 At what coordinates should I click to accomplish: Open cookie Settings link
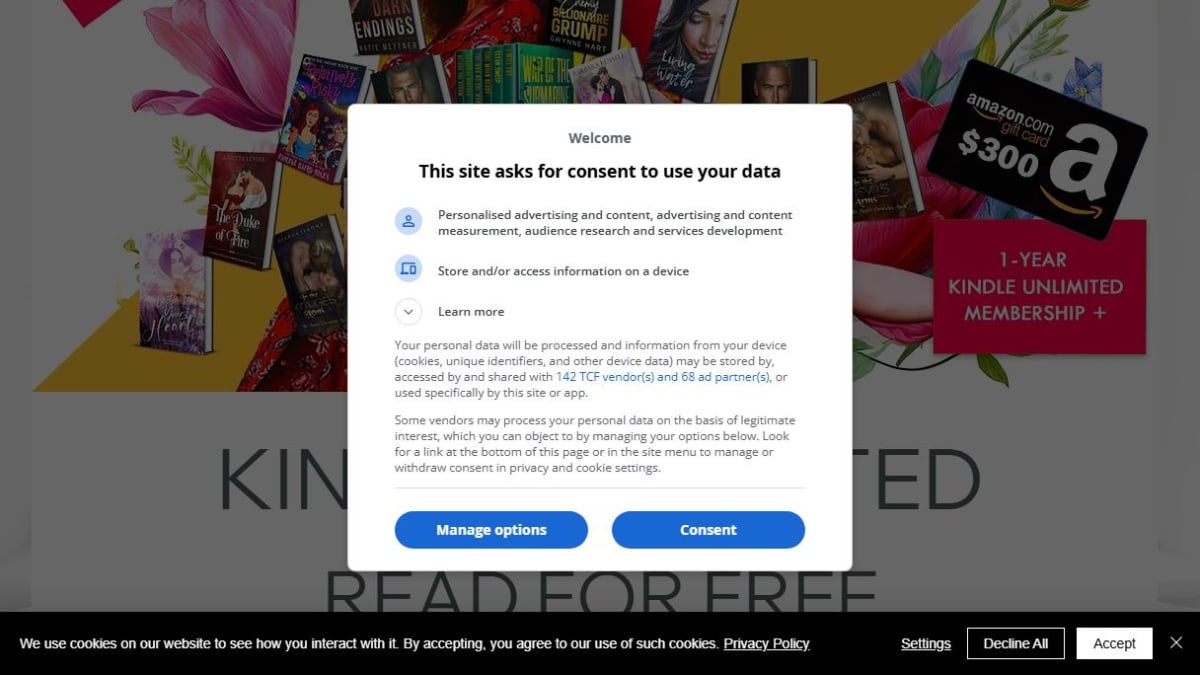click(926, 644)
